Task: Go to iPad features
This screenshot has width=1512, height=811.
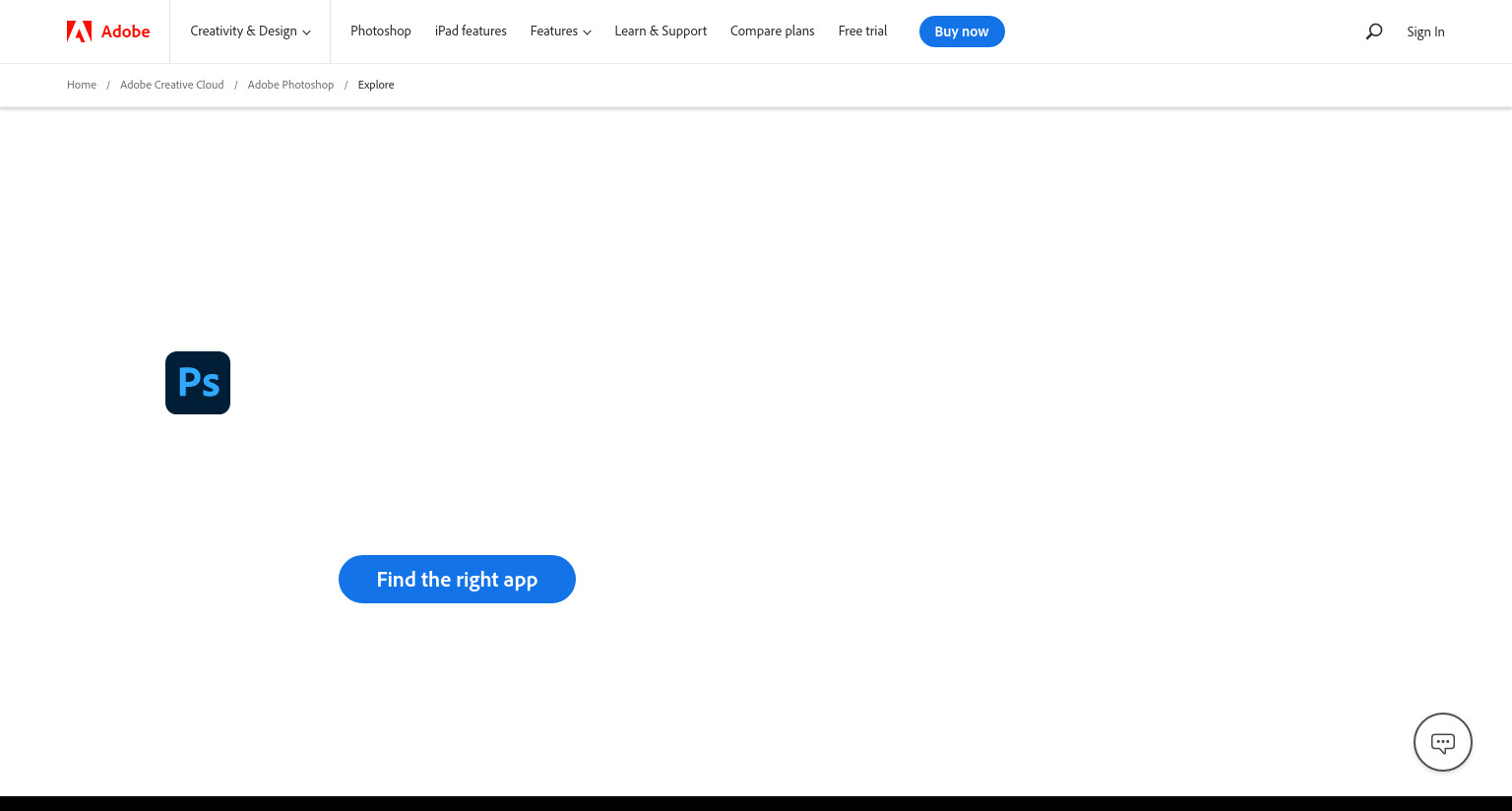Action: point(471,31)
